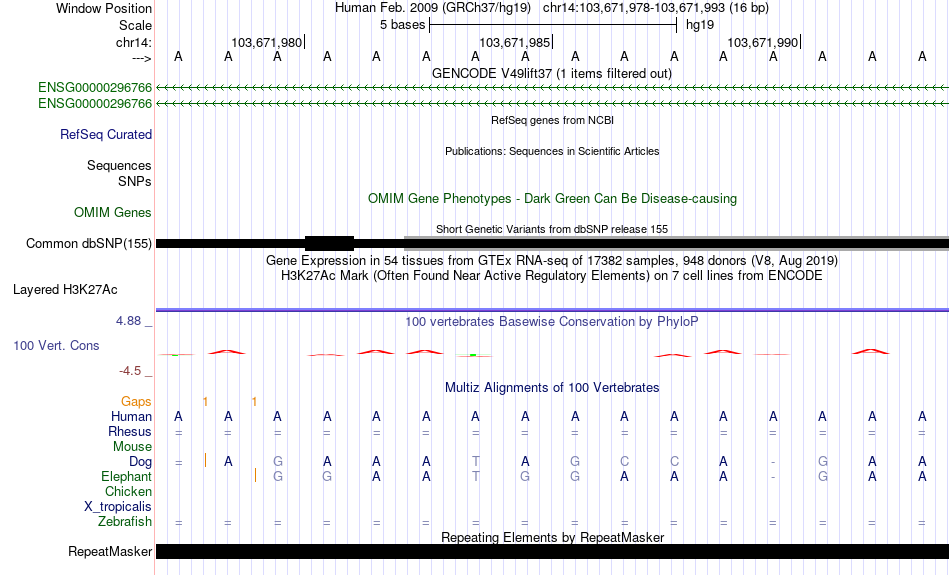The image size is (950, 575).
Task: Click 100 vertebrates Basewise Conservation by PhyloP title
Action: click(551, 322)
